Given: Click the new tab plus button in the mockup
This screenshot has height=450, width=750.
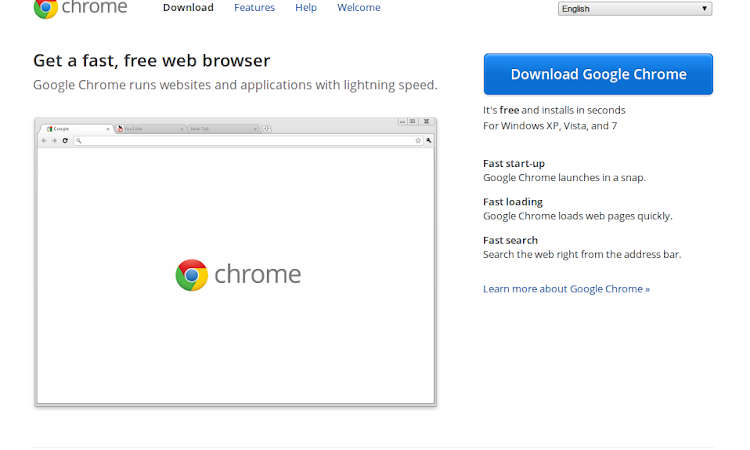Looking at the screenshot, I should 267,129.
